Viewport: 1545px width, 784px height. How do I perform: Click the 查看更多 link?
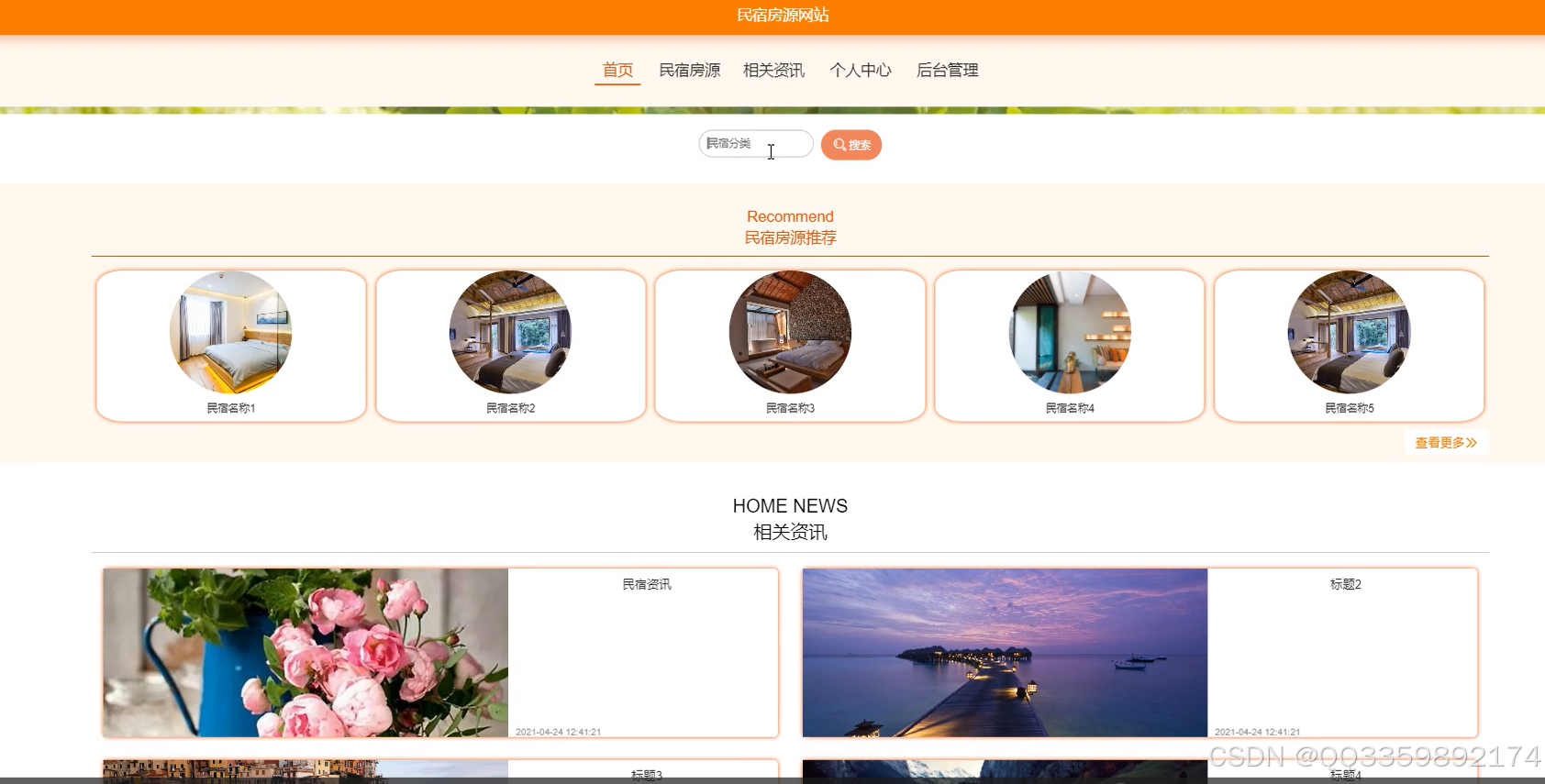point(1446,442)
